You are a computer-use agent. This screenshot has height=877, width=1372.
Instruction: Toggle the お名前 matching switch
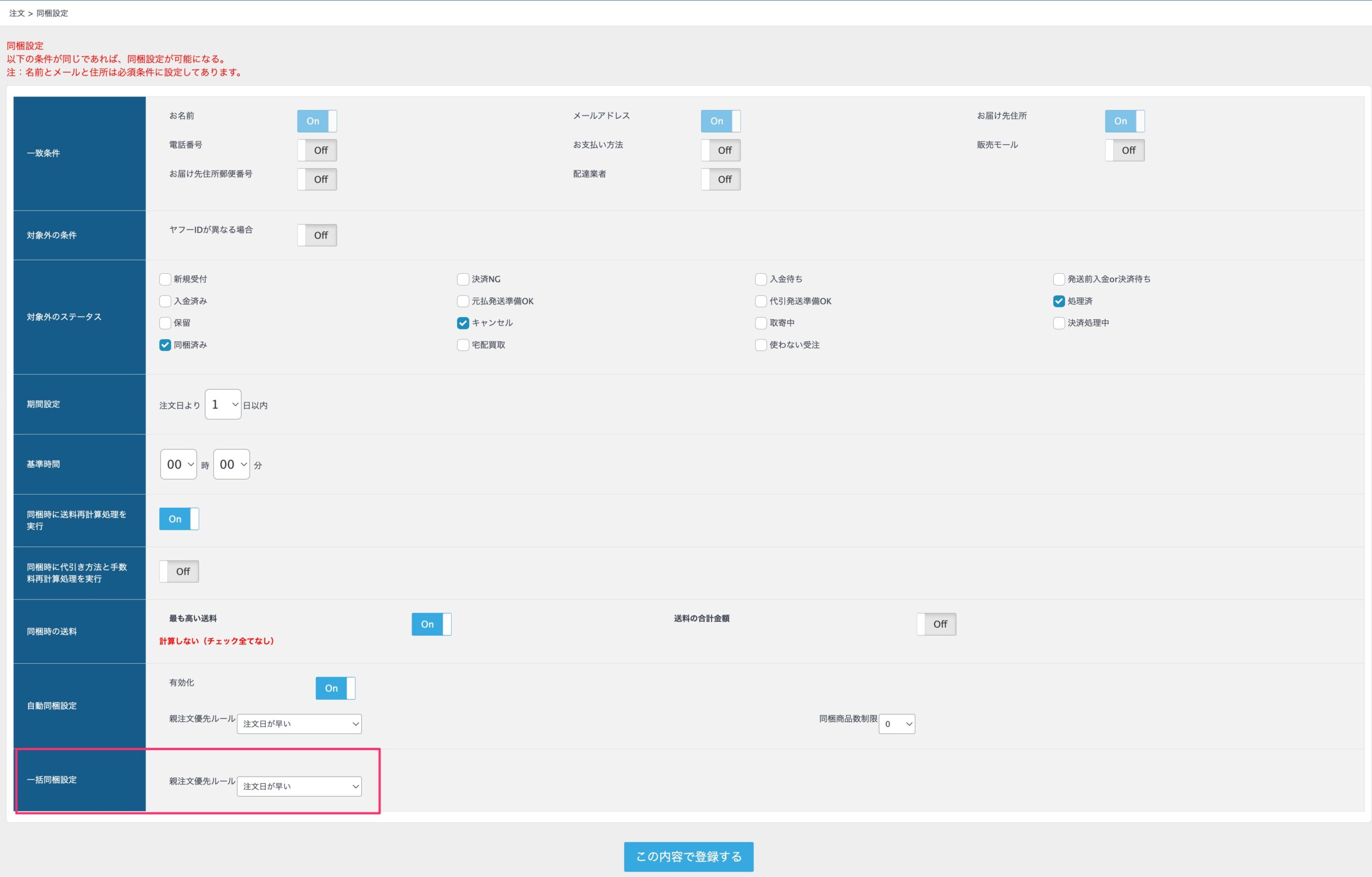(x=317, y=121)
